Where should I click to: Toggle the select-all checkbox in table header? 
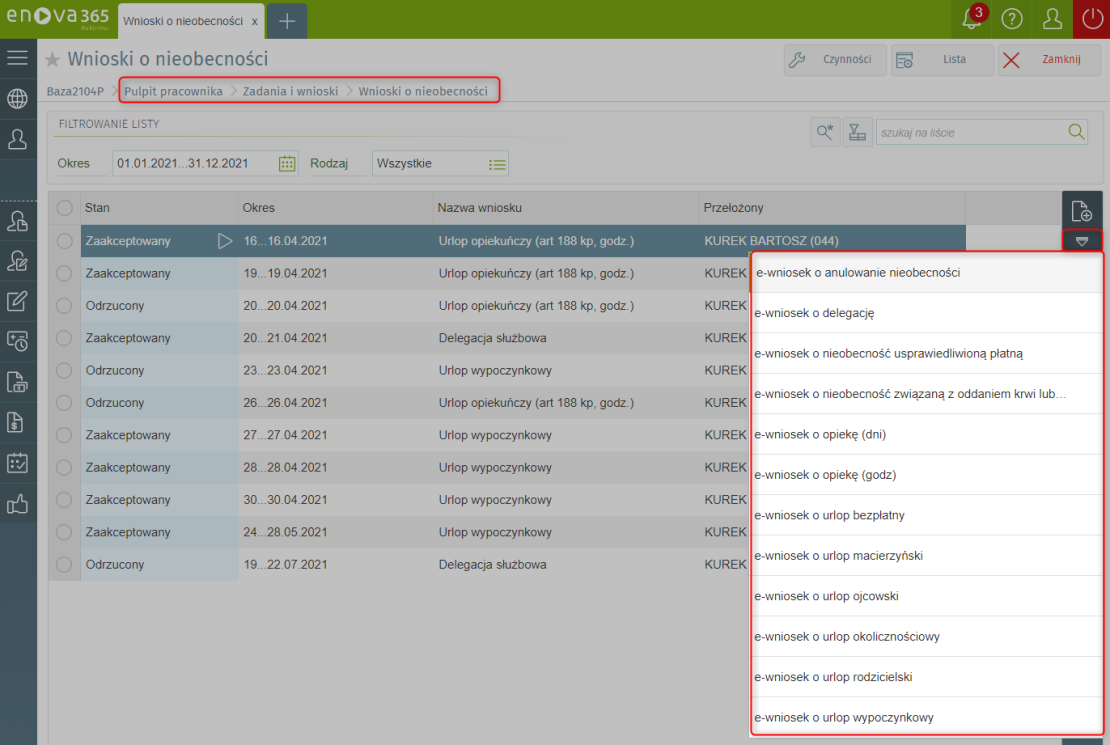pos(65,208)
